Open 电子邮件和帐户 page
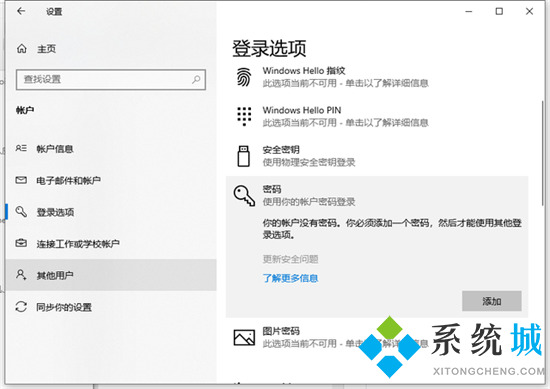 (x=111, y=180)
